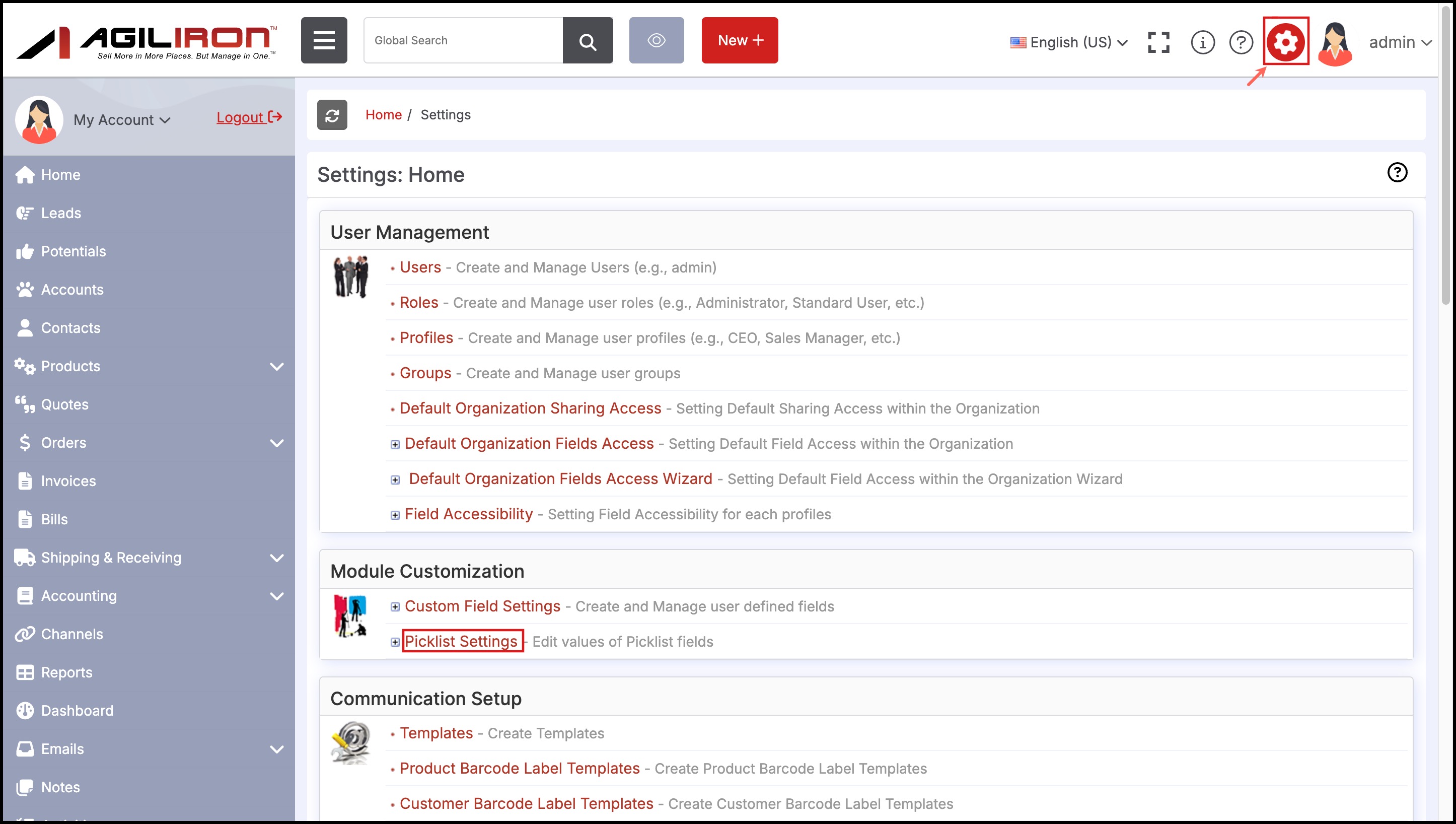
Task: Open the settings gear icon
Action: [x=1285, y=42]
